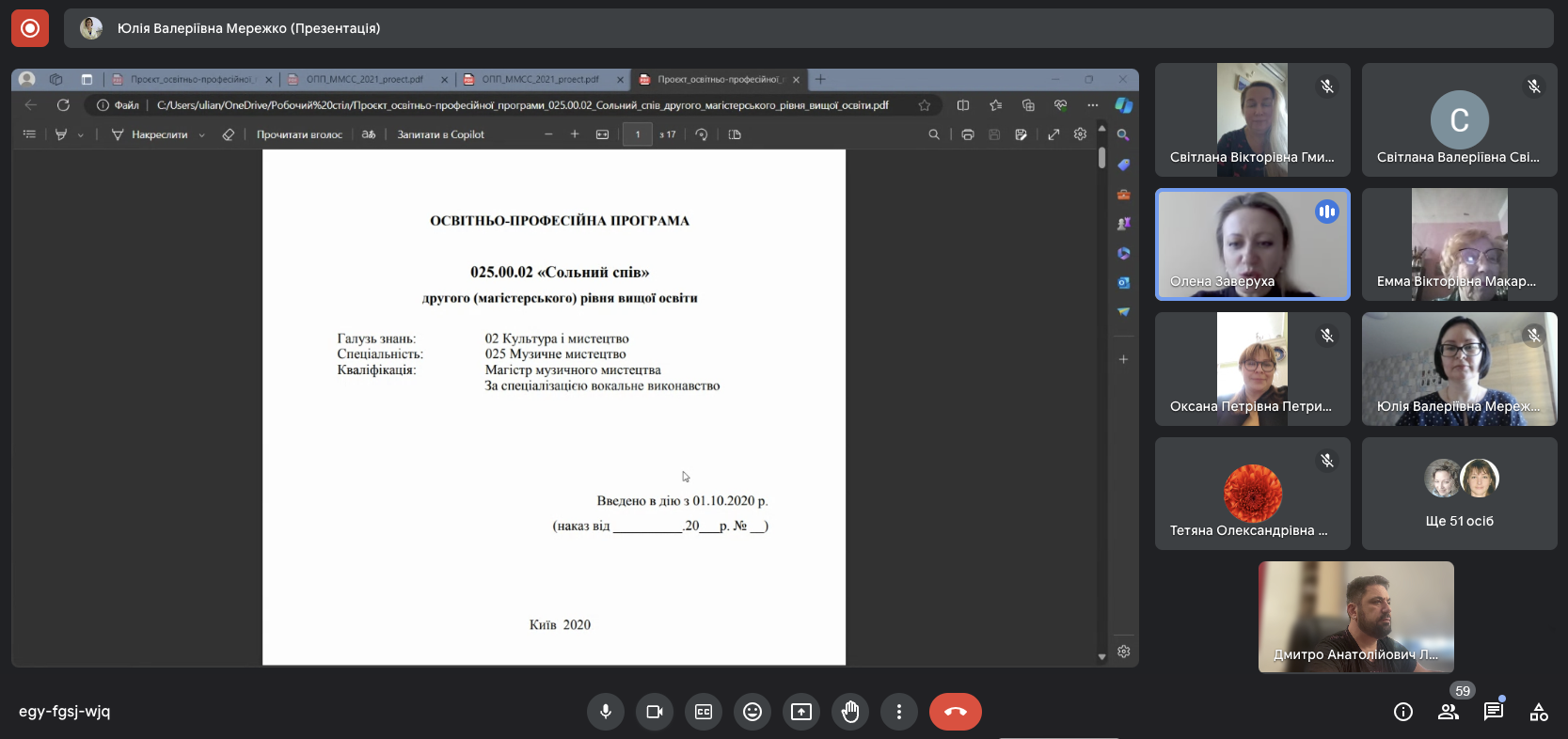Raise your hand in the meeting
The width and height of the screenshot is (1568, 739).
(x=850, y=712)
